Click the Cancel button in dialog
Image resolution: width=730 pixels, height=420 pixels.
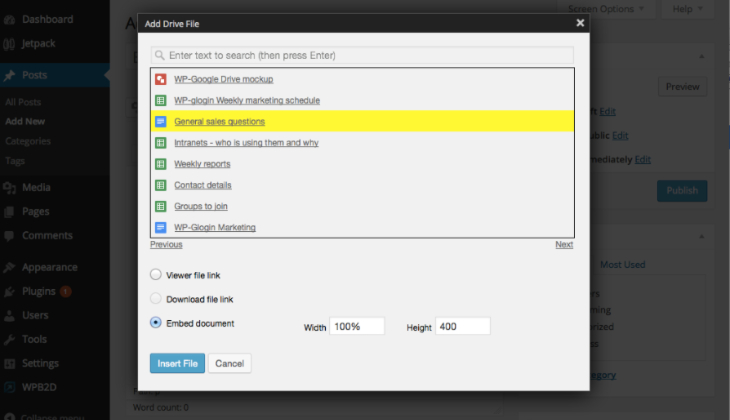(x=230, y=364)
